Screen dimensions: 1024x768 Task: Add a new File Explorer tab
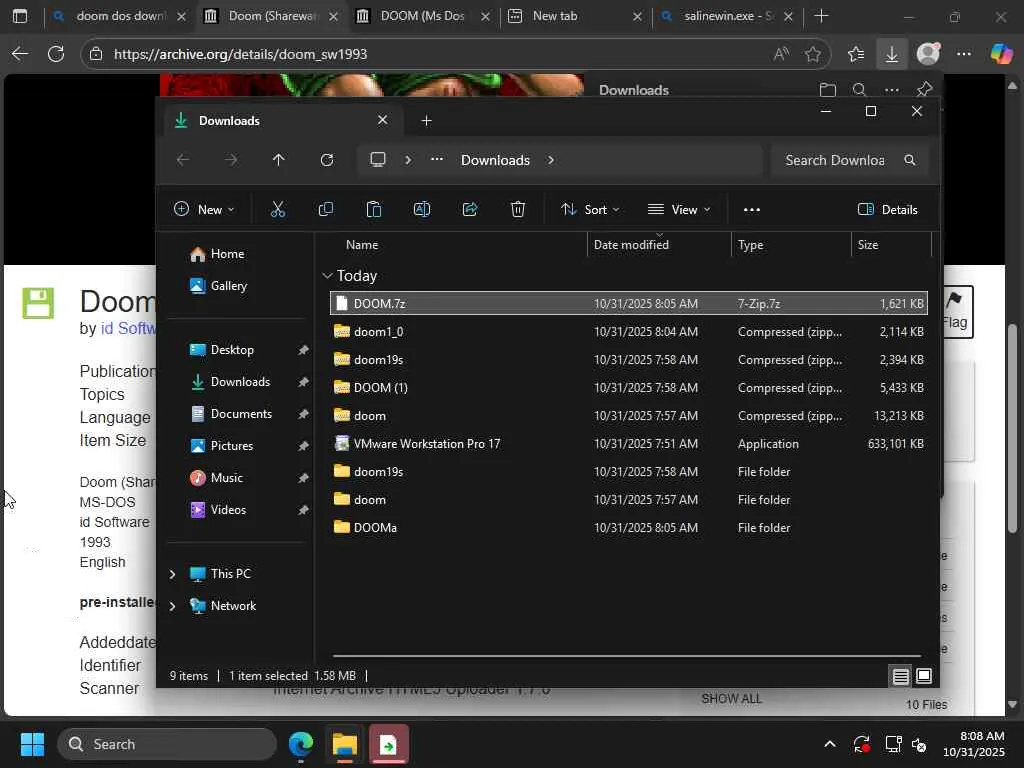(426, 121)
